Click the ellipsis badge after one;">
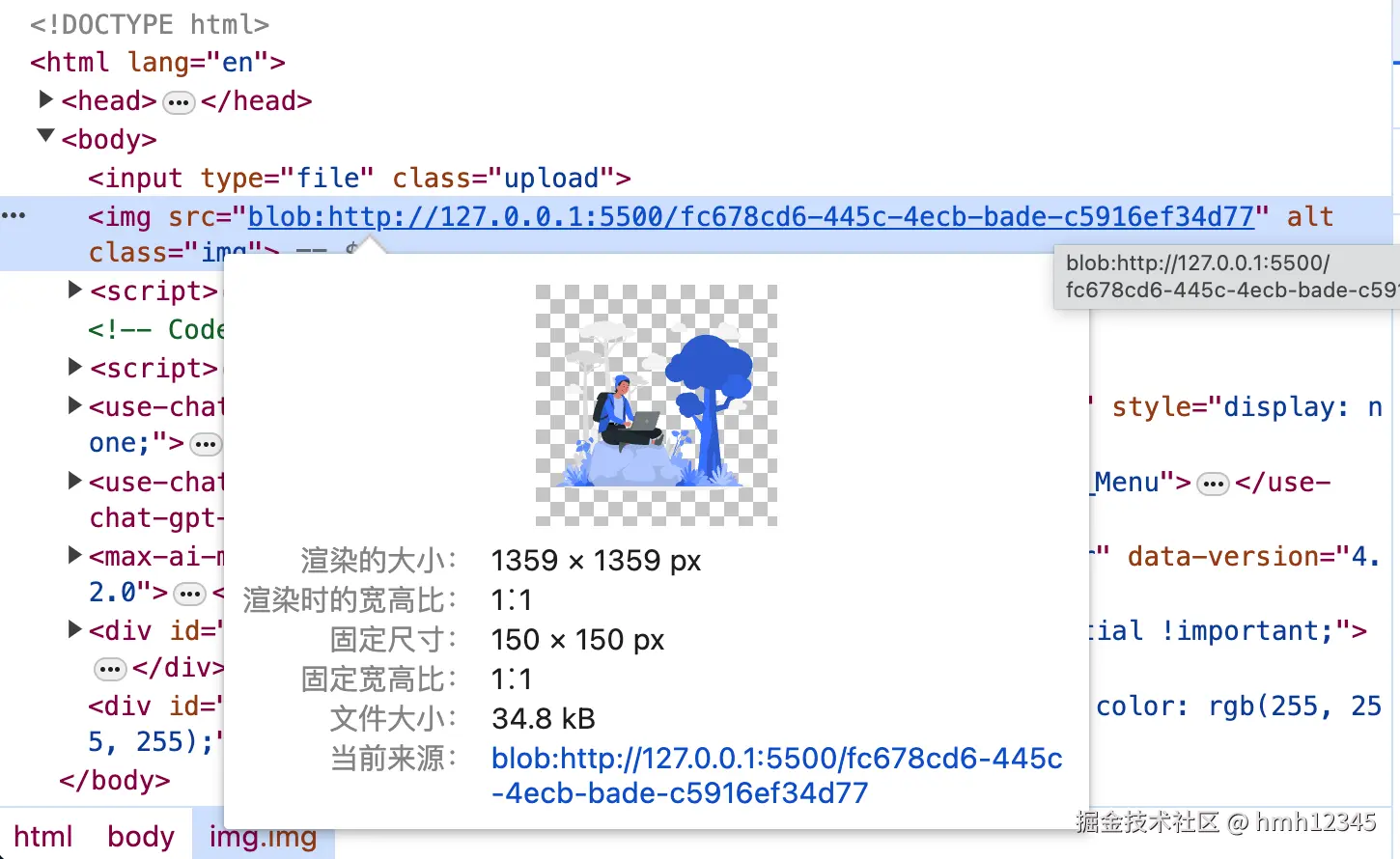Screen dimensions: 1400x859 206,445
